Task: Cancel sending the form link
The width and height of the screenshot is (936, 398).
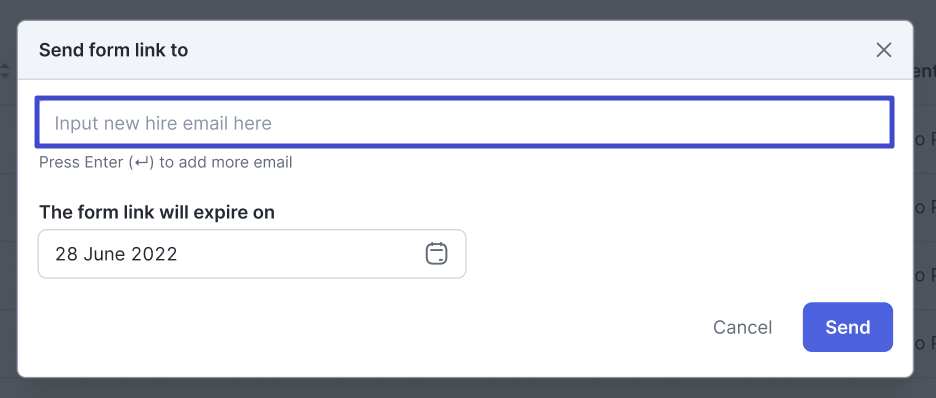Action: pyautogui.click(x=743, y=327)
